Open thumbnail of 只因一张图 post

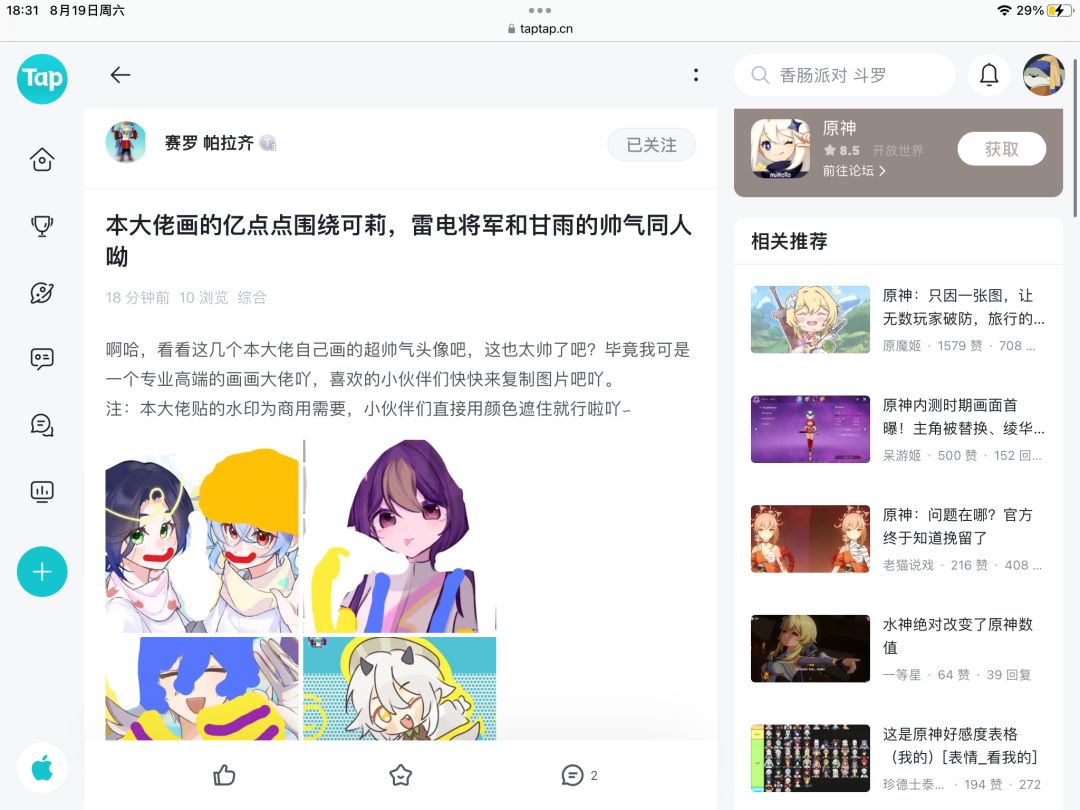click(810, 320)
